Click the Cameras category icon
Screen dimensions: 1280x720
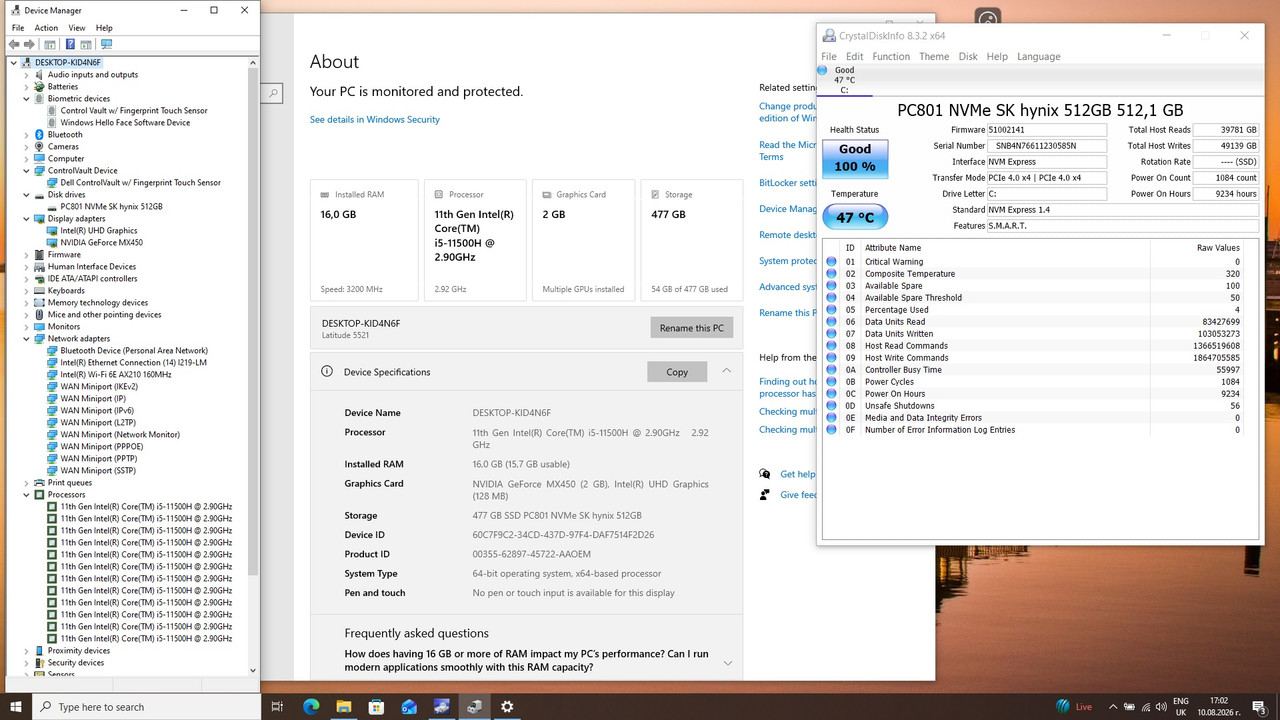tap(39, 147)
